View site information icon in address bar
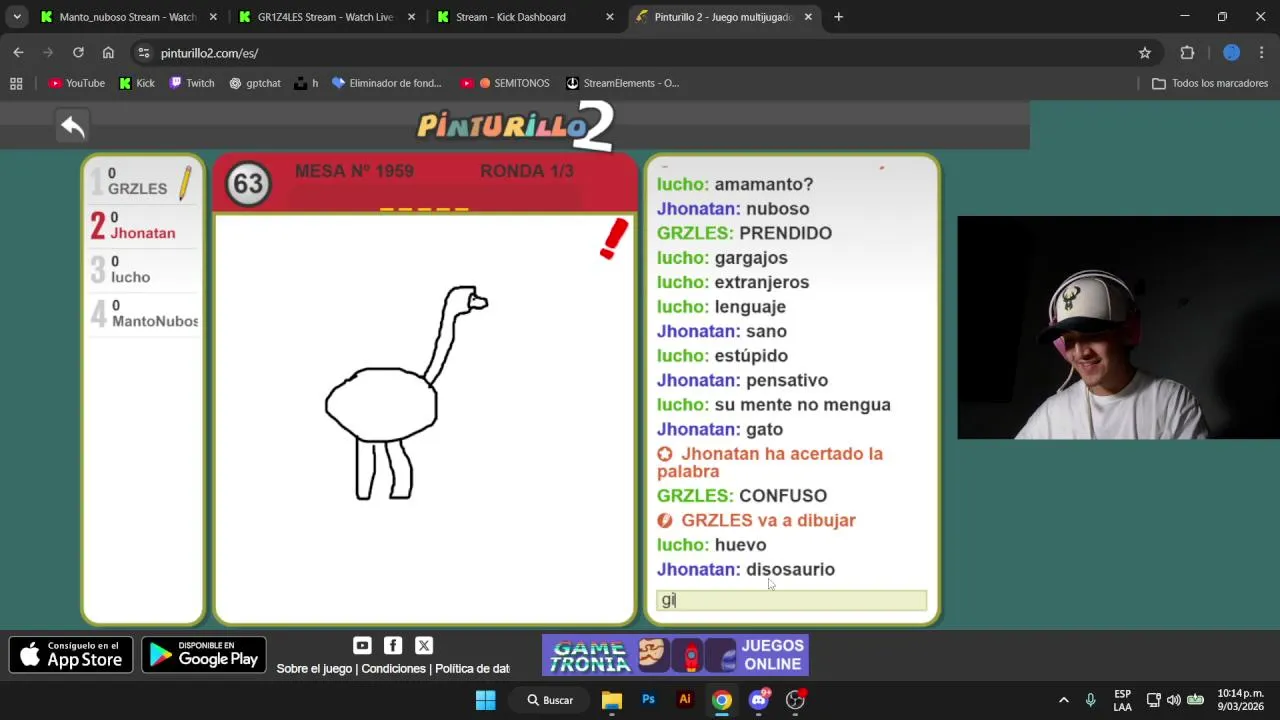Screen dimensions: 1280x720 tap(144, 53)
